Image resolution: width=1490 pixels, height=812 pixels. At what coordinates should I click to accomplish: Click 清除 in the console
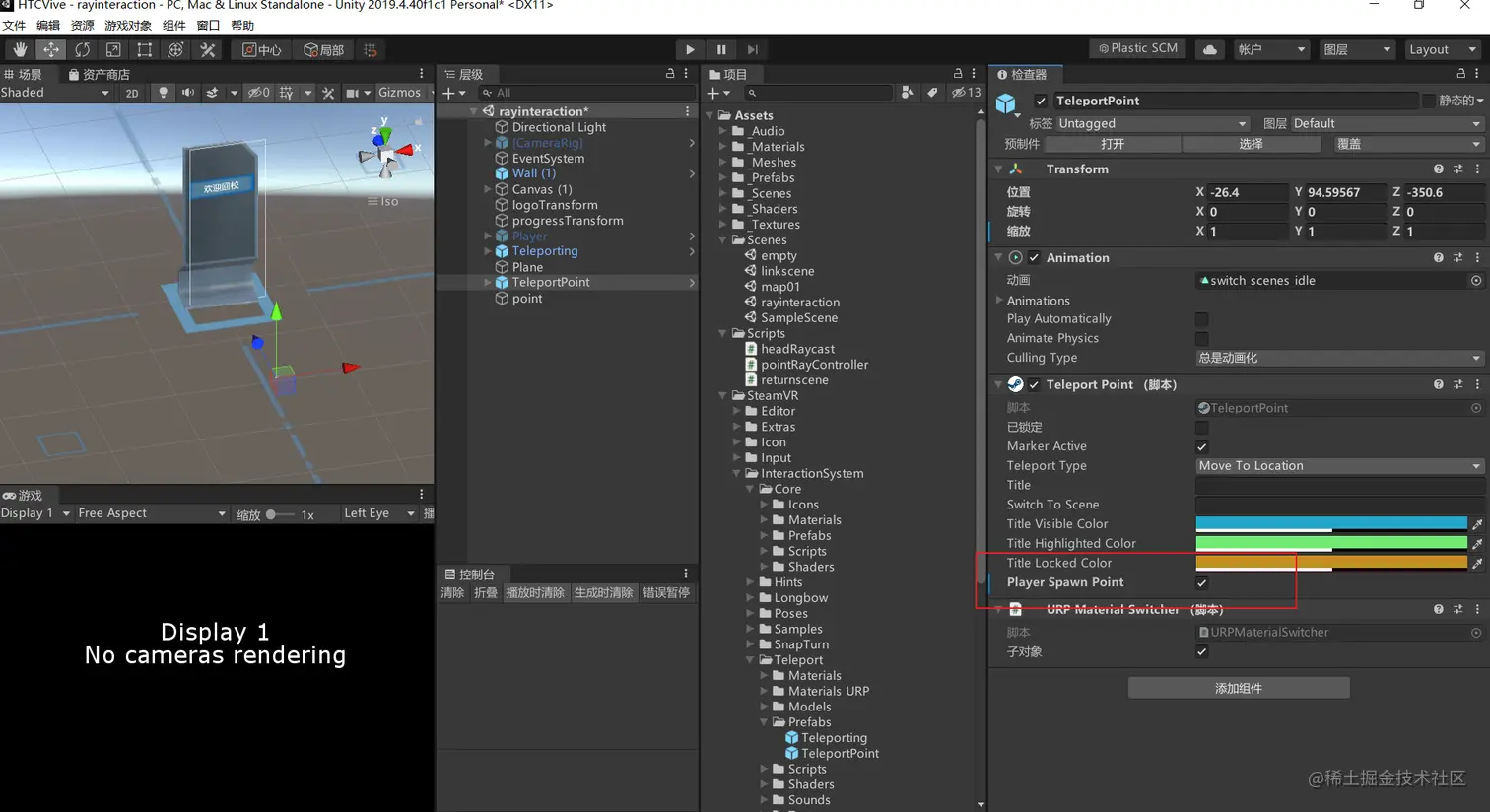point(452,593)
